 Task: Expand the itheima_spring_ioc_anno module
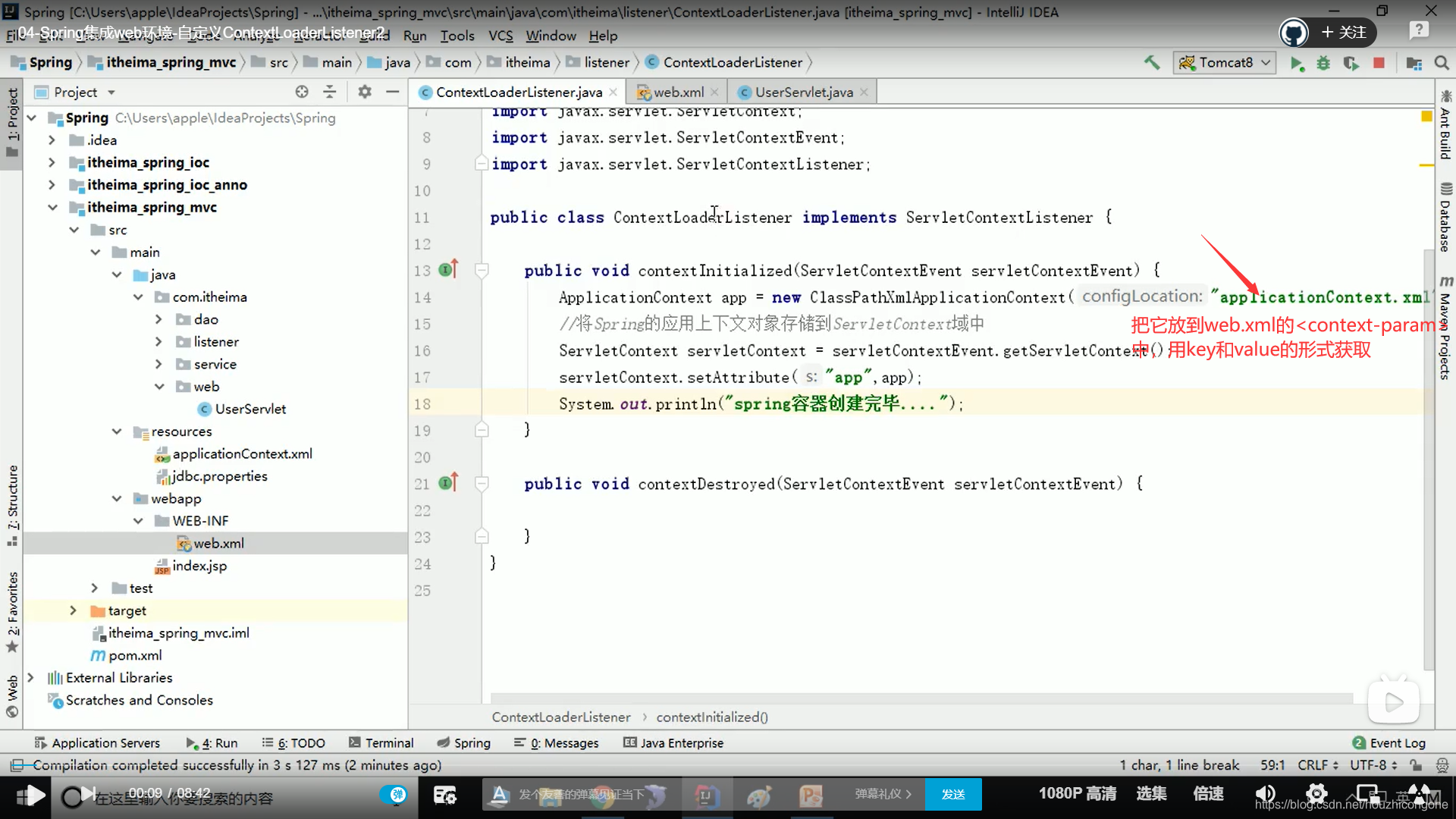coord(52,185)
